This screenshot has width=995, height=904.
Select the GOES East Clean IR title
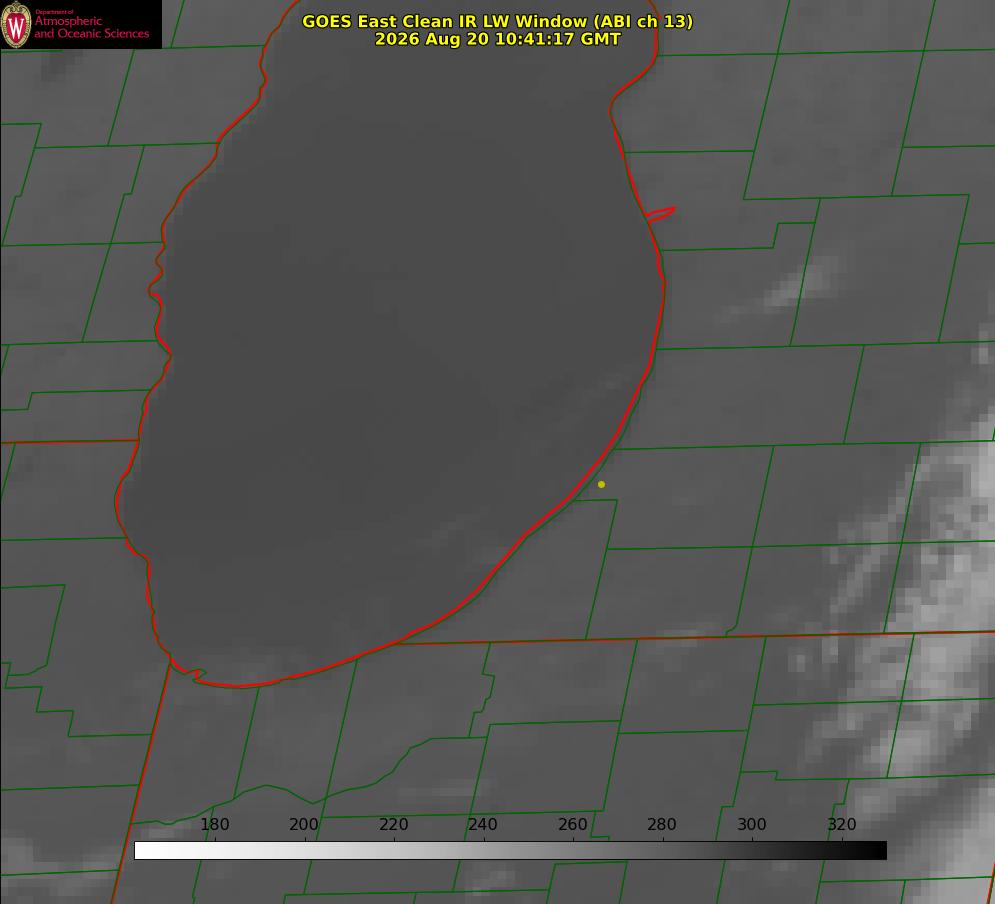(x=498, y=21)
